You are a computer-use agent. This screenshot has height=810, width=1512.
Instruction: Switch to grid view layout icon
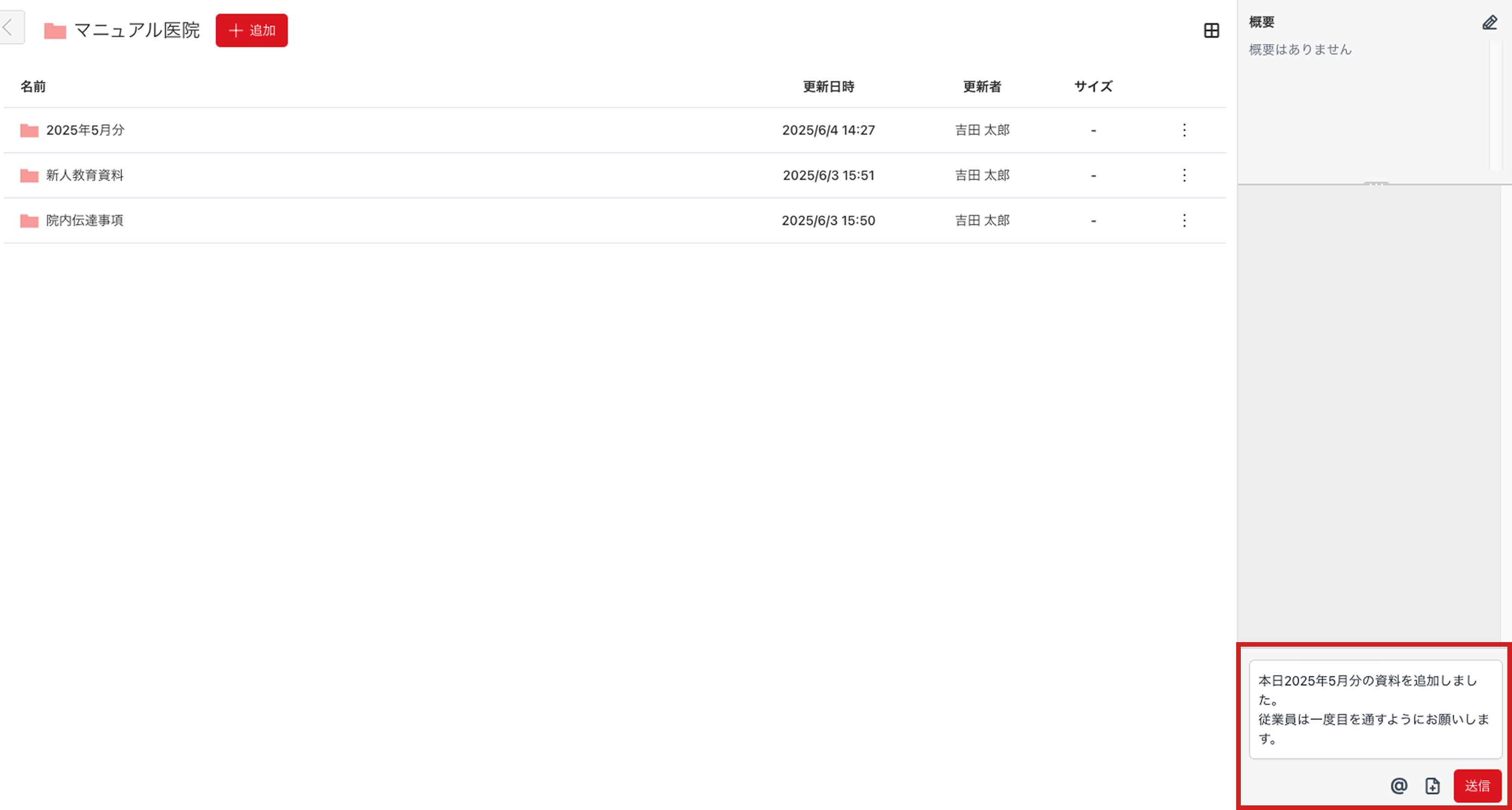pos(1211,30)
